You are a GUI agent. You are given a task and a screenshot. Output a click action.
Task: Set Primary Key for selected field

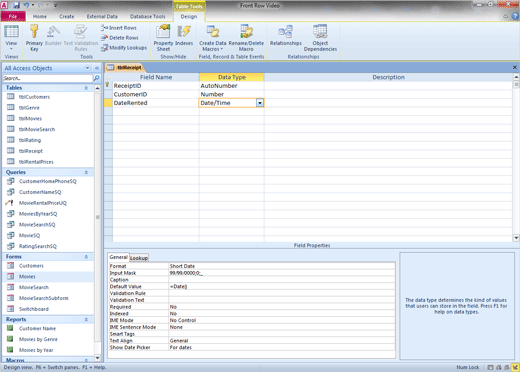tap(34, 37)
